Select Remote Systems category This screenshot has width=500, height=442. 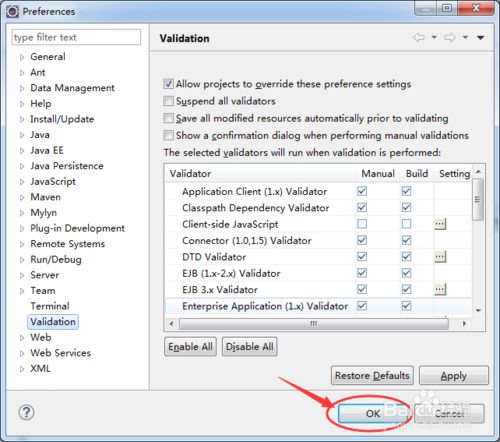(68, 244)
